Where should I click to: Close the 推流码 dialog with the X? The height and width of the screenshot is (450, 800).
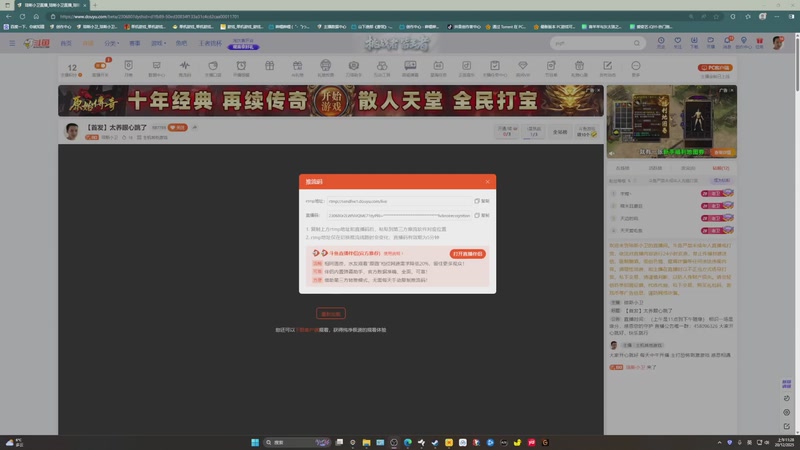(487, 182)
